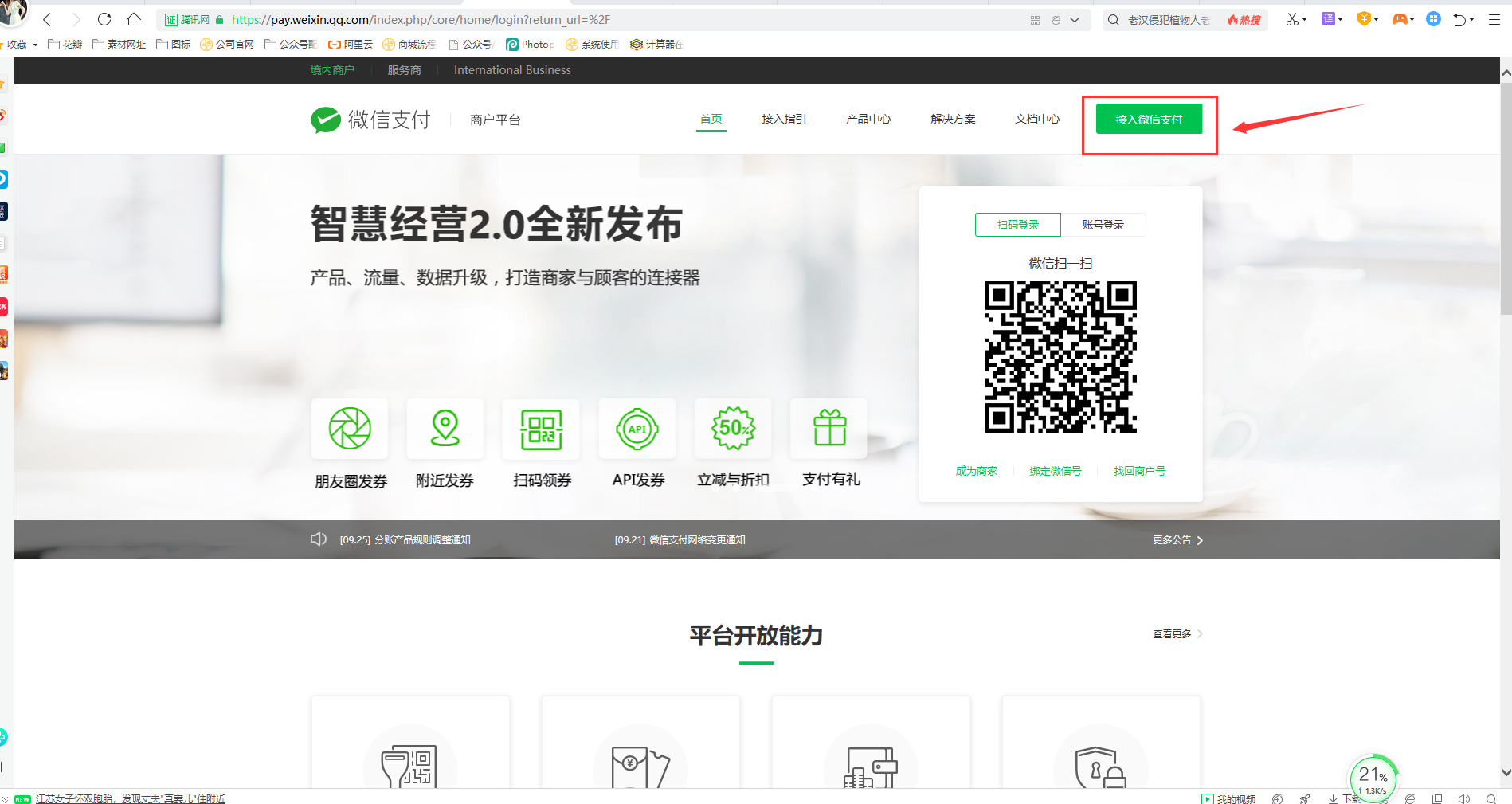Click the announcement speaker icon
Viewport: 1512px width, 804px height.
(x=319, y=539)
